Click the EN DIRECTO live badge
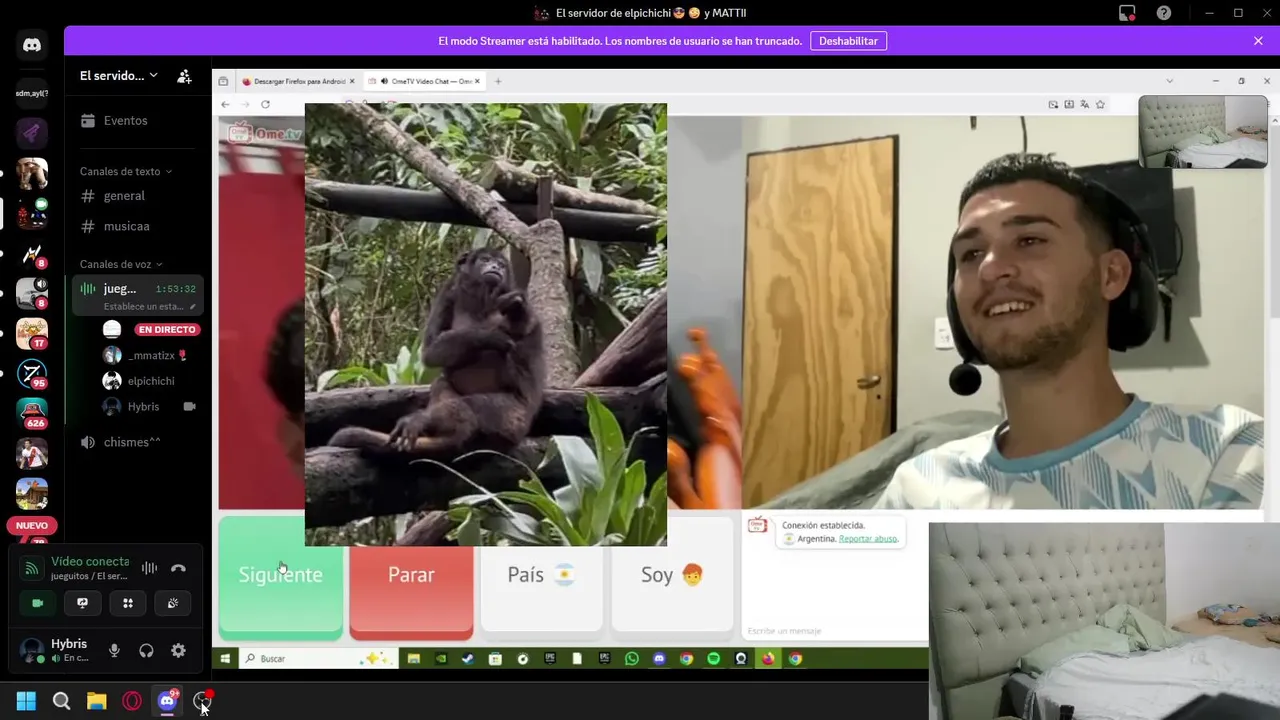The image size is (1280, 720). coord(167,329)
